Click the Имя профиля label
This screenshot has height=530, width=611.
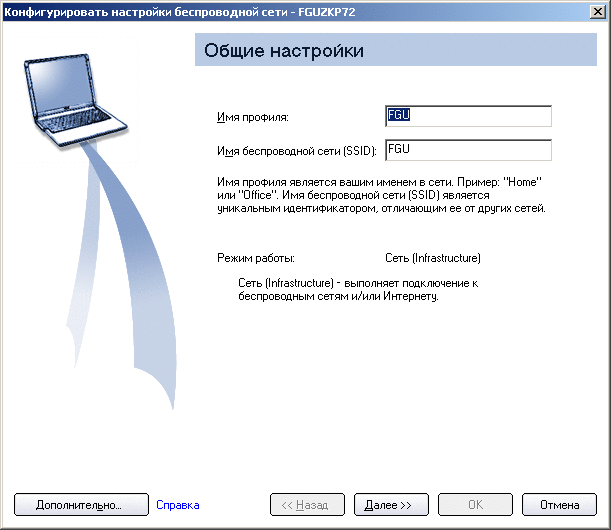252,118
